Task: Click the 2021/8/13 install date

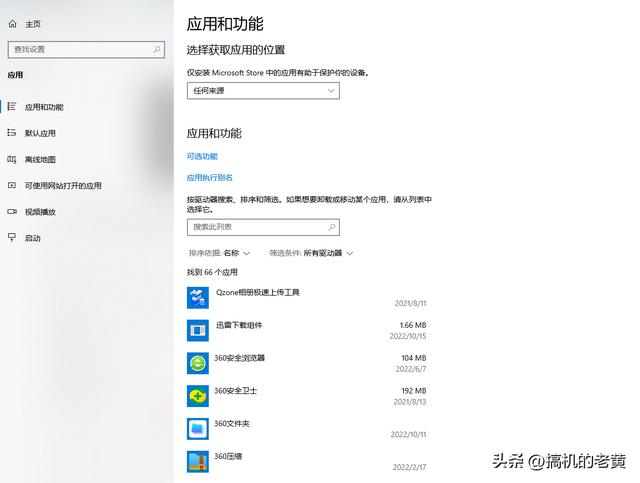Action: (x=410, y=402)
